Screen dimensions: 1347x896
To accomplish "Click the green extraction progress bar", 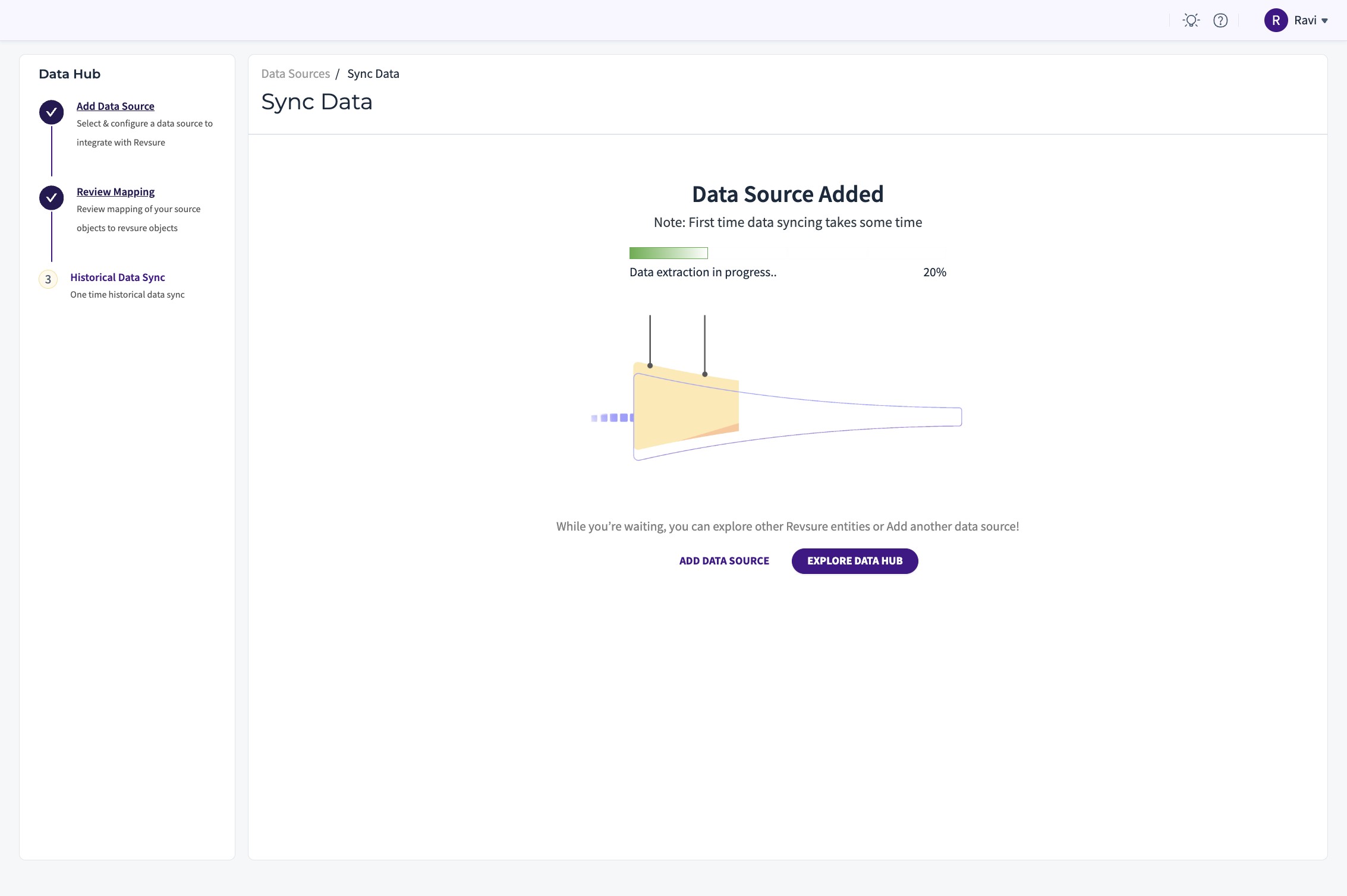I will [668, 253].
